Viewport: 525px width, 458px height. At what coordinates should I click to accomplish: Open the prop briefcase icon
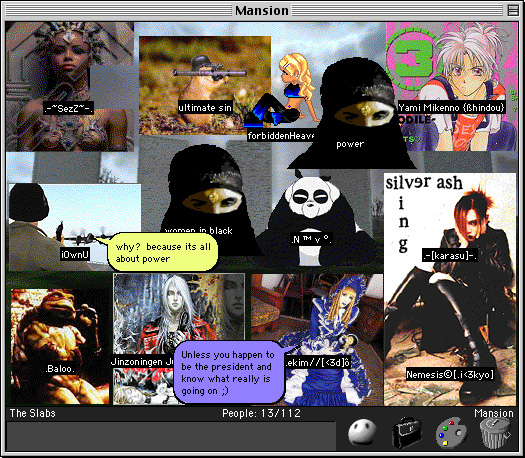[x=406, y=433]
